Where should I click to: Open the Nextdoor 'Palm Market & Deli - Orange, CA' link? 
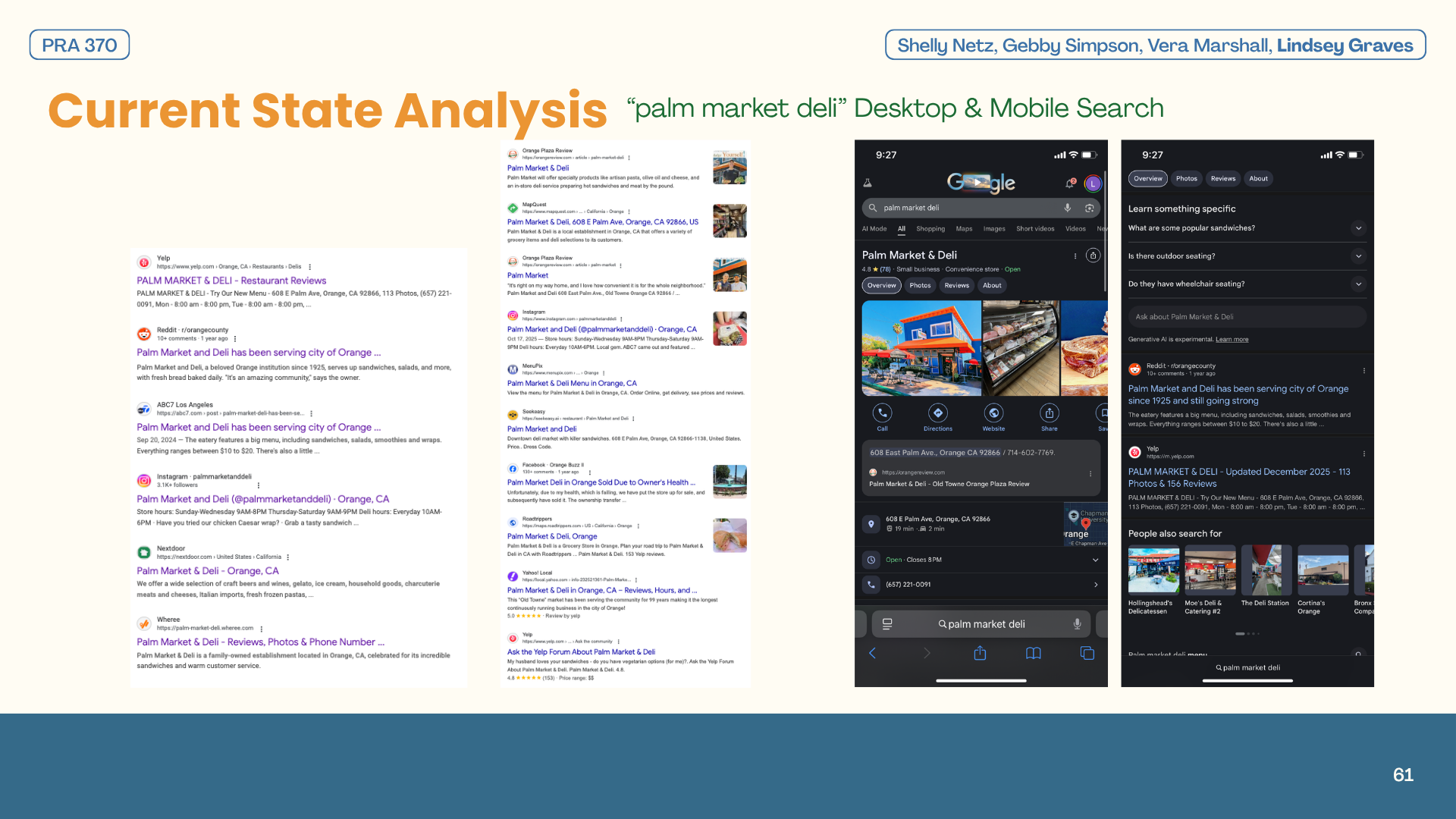coord(208,571)
